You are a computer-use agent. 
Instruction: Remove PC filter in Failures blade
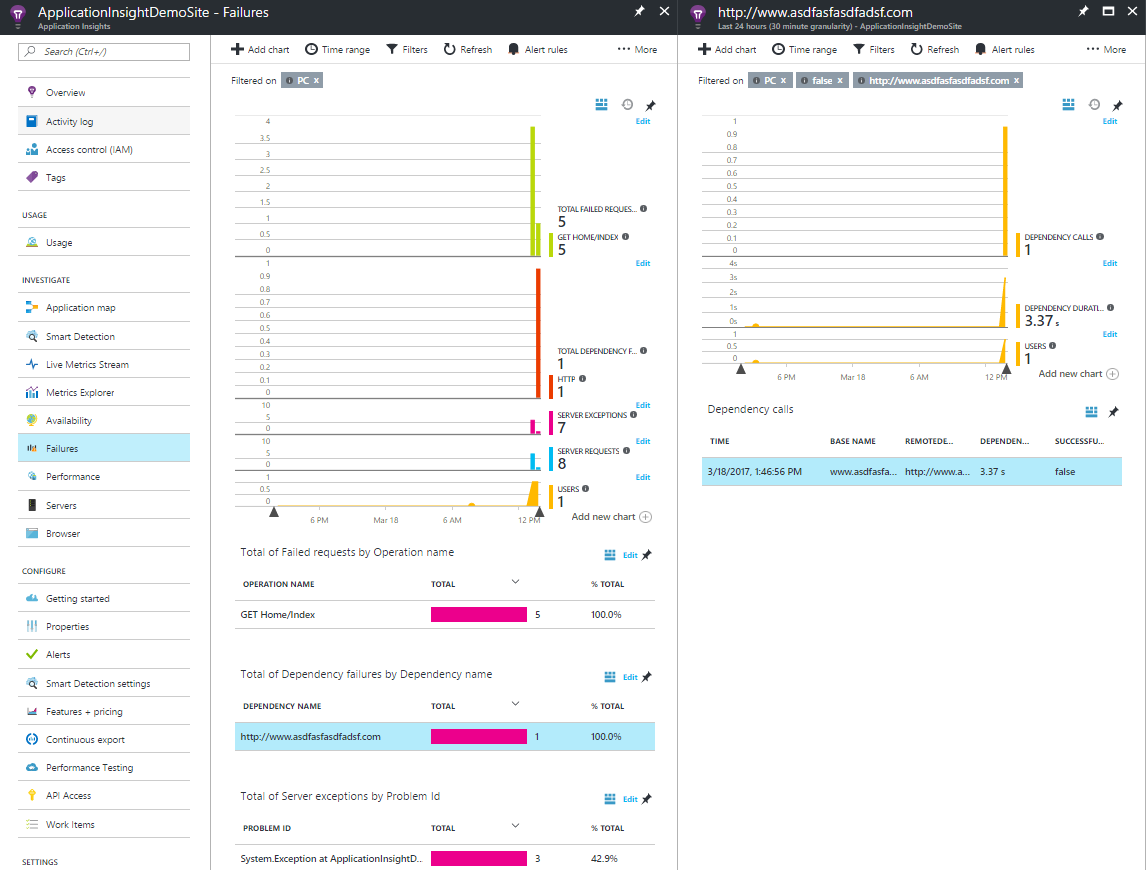316,80
